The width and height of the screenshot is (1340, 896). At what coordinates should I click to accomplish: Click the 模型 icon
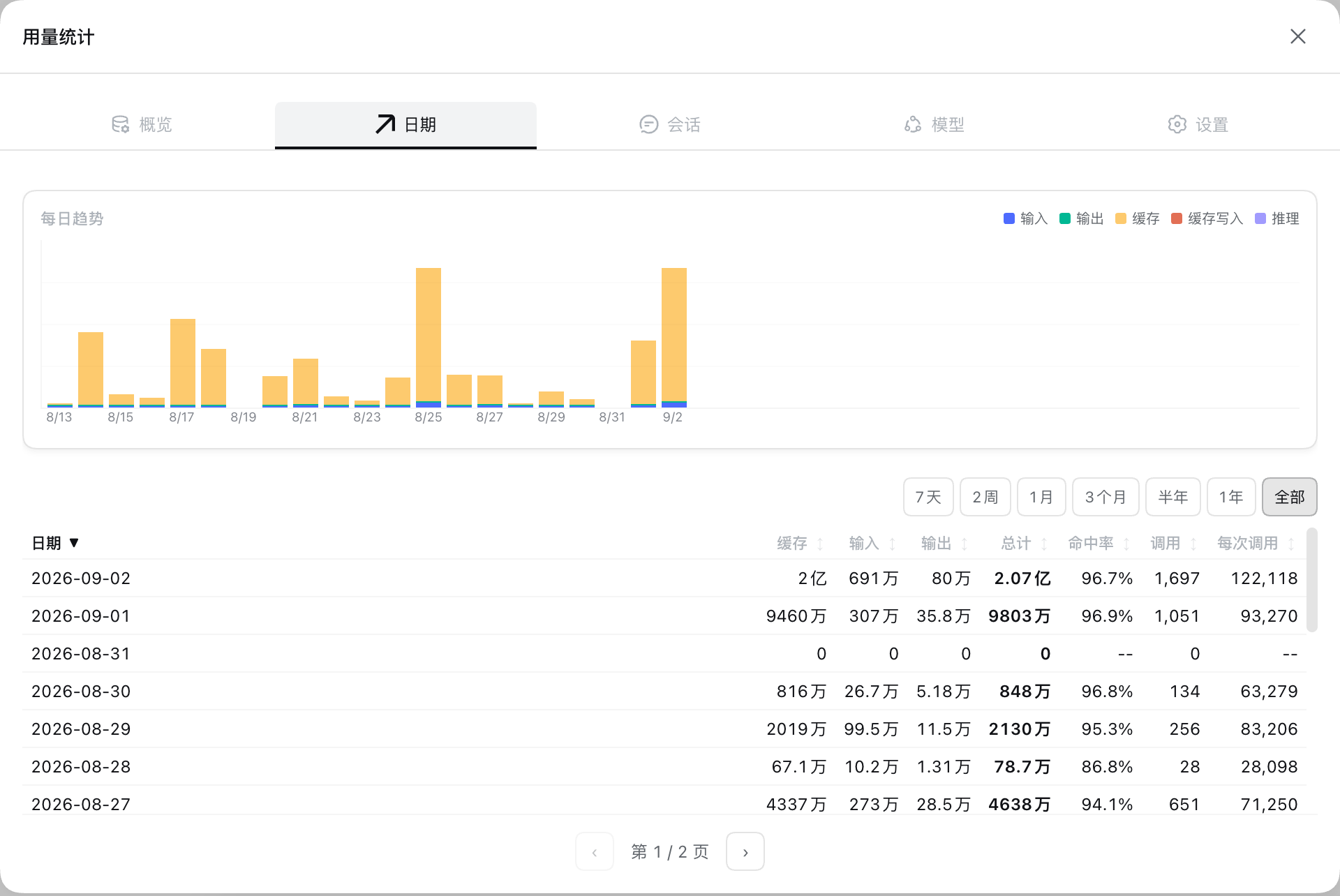click(x=913, y=124)
